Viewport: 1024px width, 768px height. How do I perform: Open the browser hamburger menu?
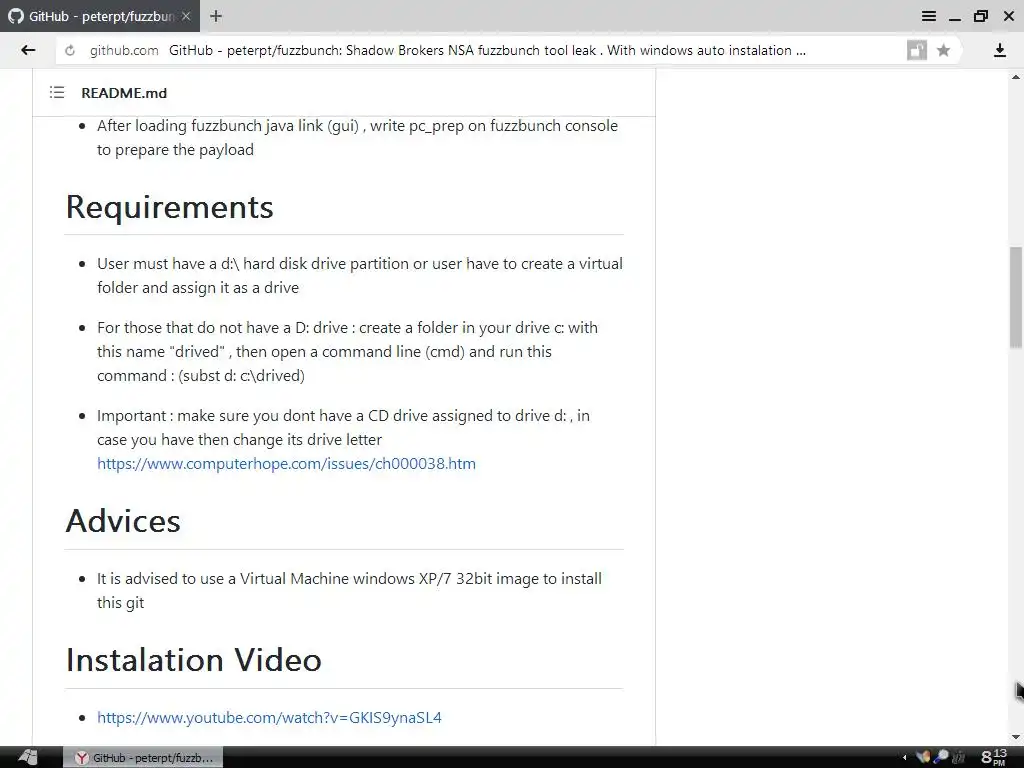tap(929, 16)
